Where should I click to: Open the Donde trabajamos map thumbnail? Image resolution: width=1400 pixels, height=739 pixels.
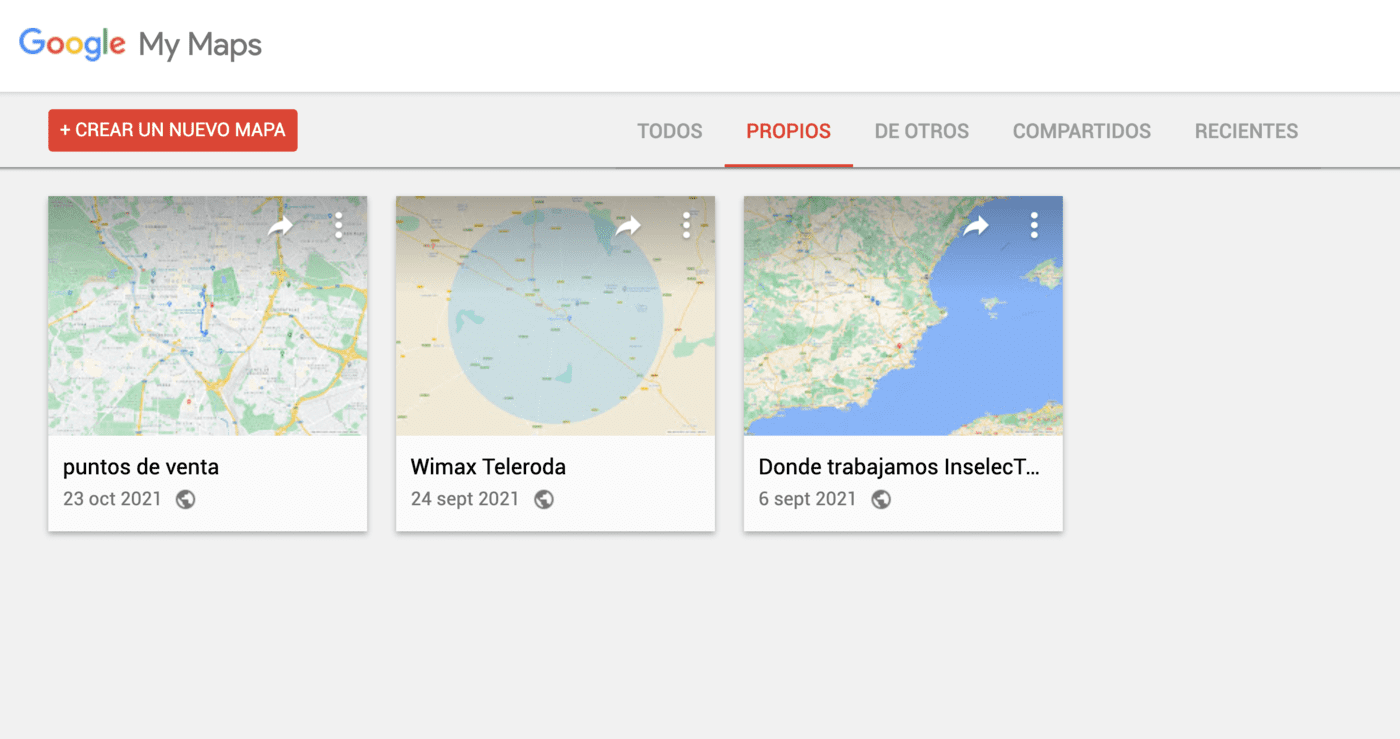click(903, 315)
